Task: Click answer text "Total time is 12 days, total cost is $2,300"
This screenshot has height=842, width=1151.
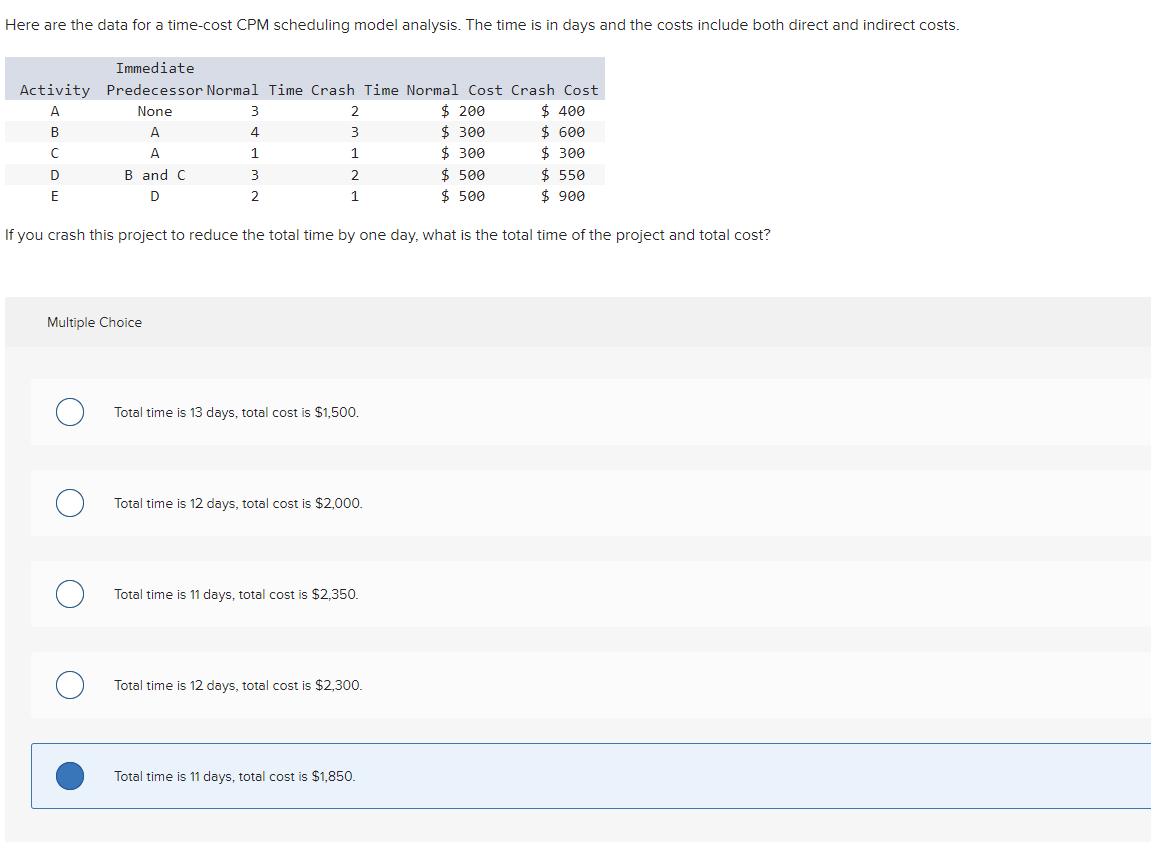Action: [x=236, y=685]
